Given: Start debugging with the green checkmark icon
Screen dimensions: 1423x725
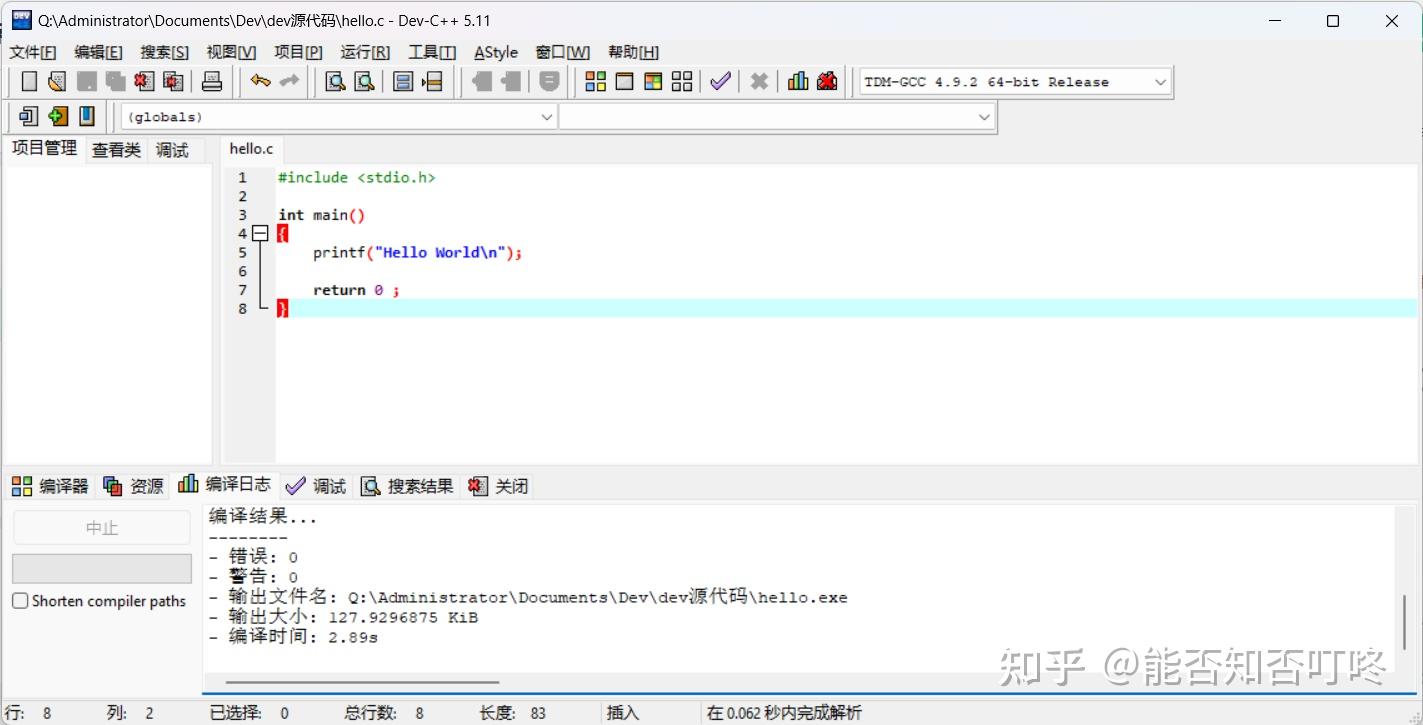Looking at the screenshot, I should point(720,81).
